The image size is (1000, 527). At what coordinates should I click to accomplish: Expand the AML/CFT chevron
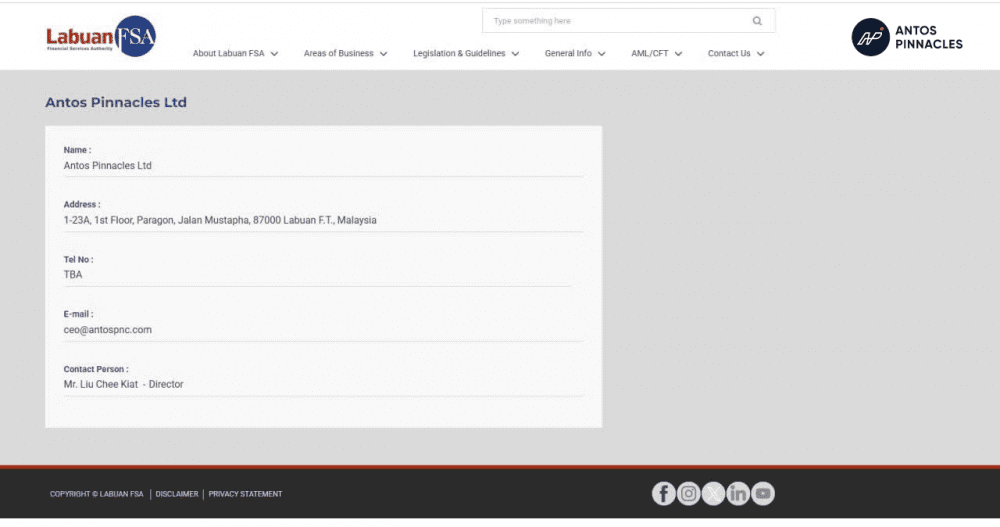679,54
